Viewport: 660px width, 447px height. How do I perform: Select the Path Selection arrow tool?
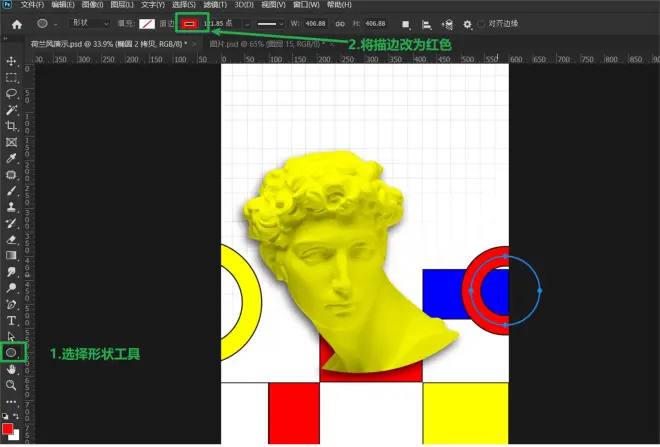(x=11, y=337)
